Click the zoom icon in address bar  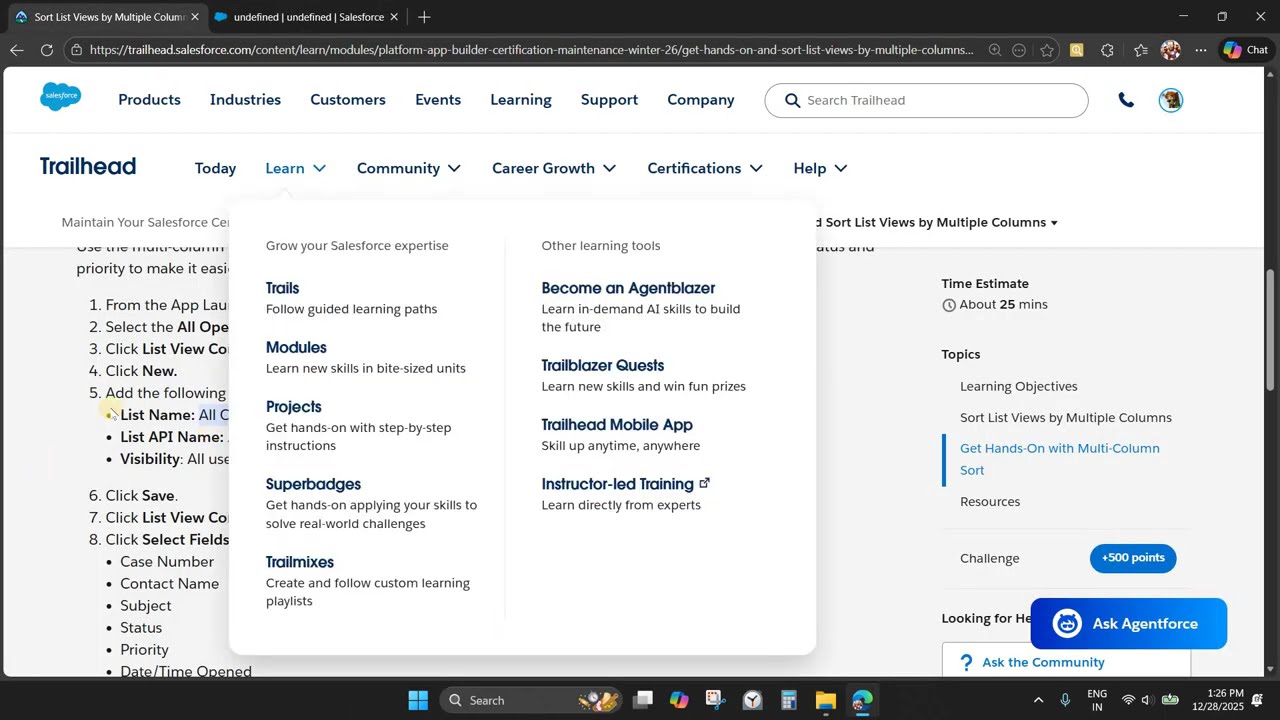tap(994, 50)
